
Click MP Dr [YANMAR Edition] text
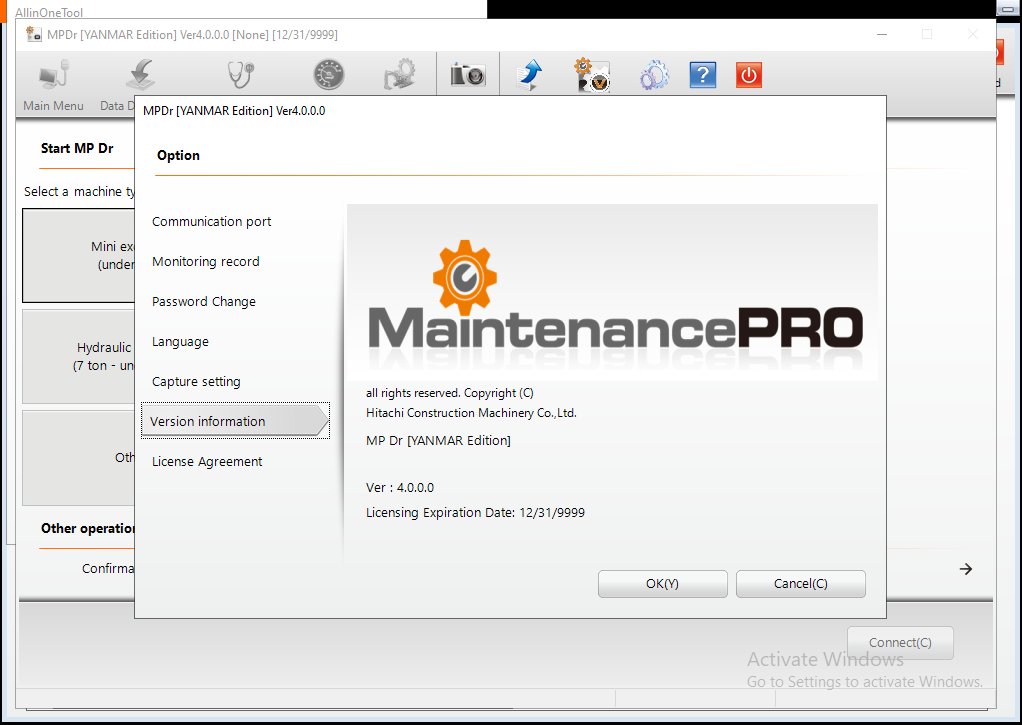pyautogui.click(x=438, y=441)
